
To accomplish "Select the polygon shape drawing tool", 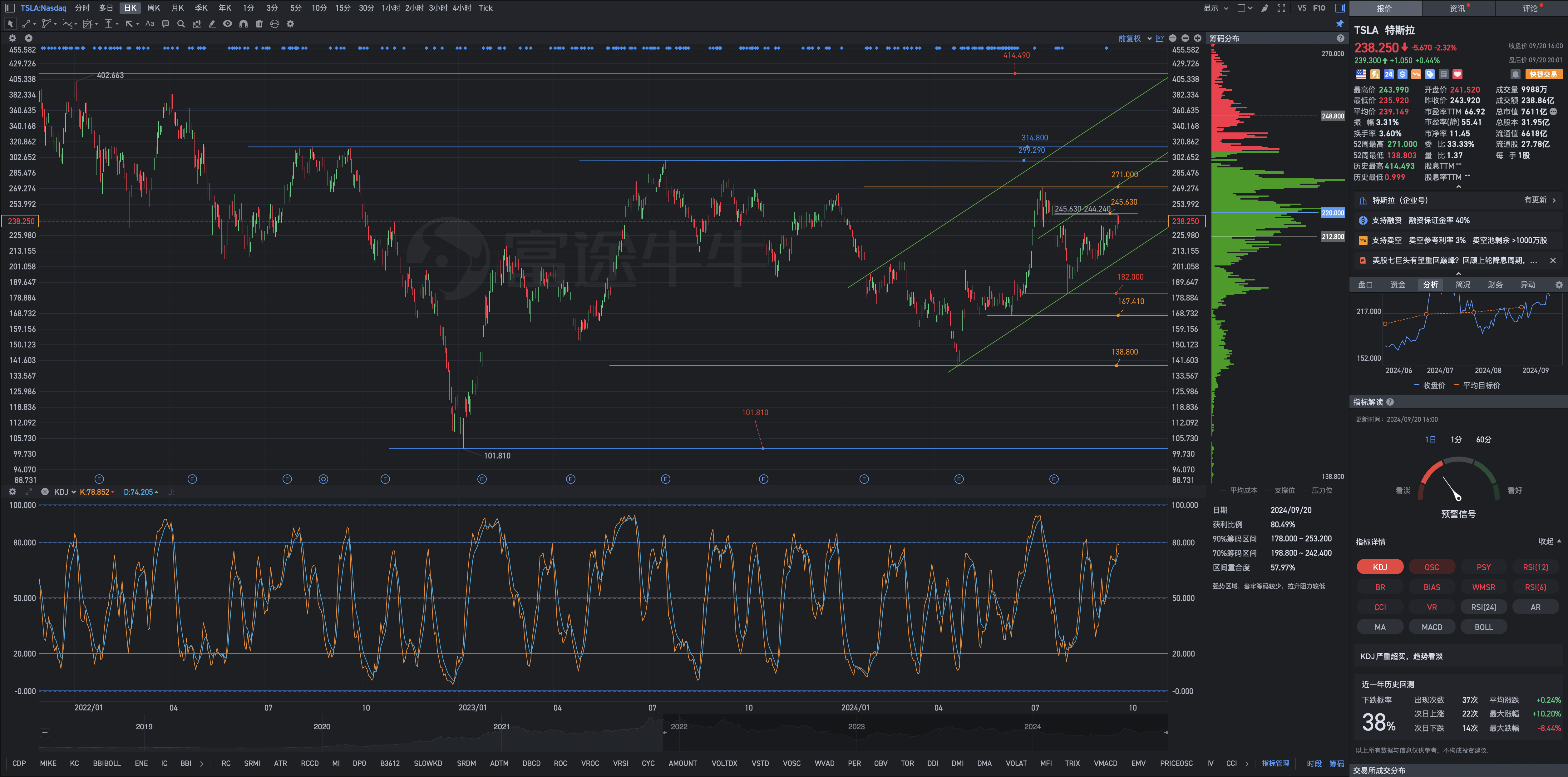I will 46,24.
